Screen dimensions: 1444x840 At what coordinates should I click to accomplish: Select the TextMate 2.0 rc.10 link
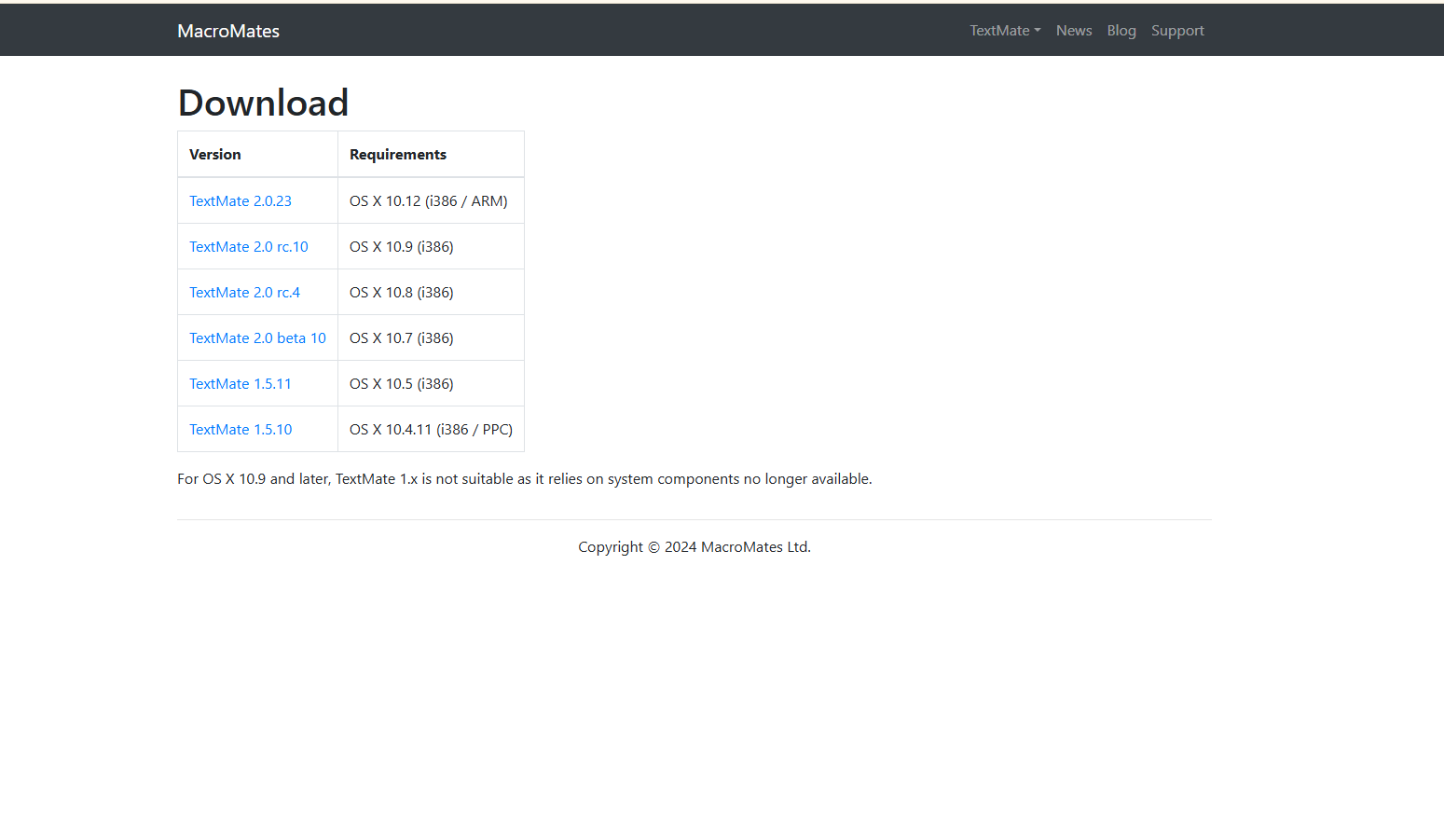point(248,247)
